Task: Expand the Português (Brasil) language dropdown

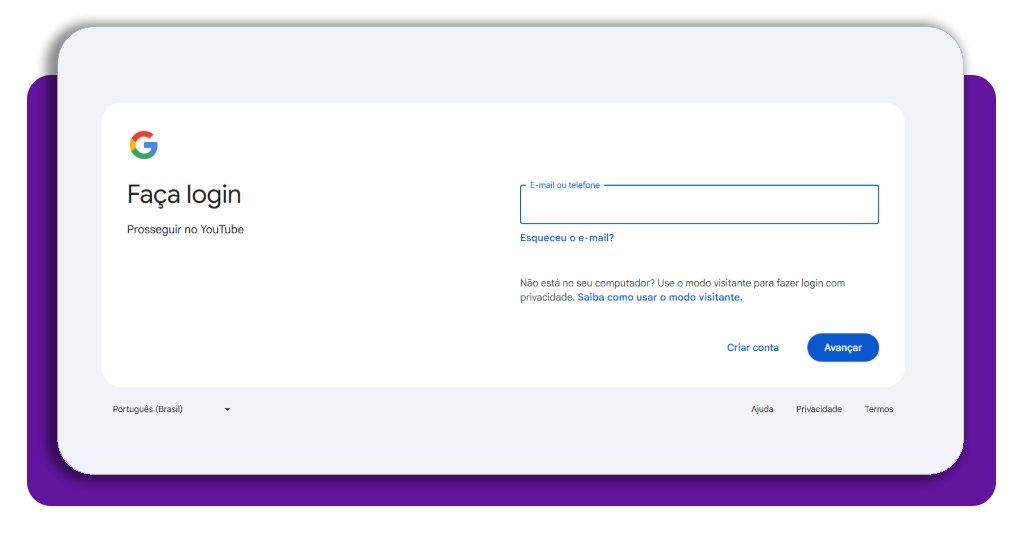Action: click(170, 409)
